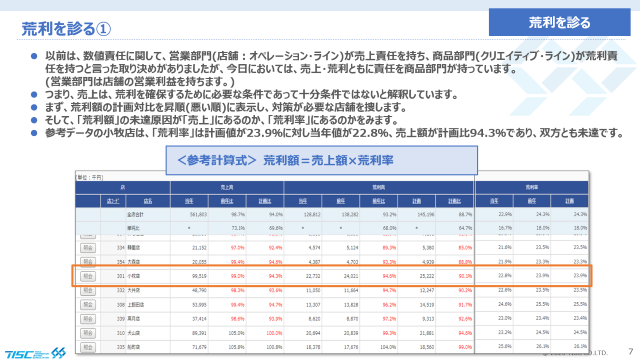This screenshot has height=360, width=640.
Task: Click the TISC company logo
Action: pos(36,353)
